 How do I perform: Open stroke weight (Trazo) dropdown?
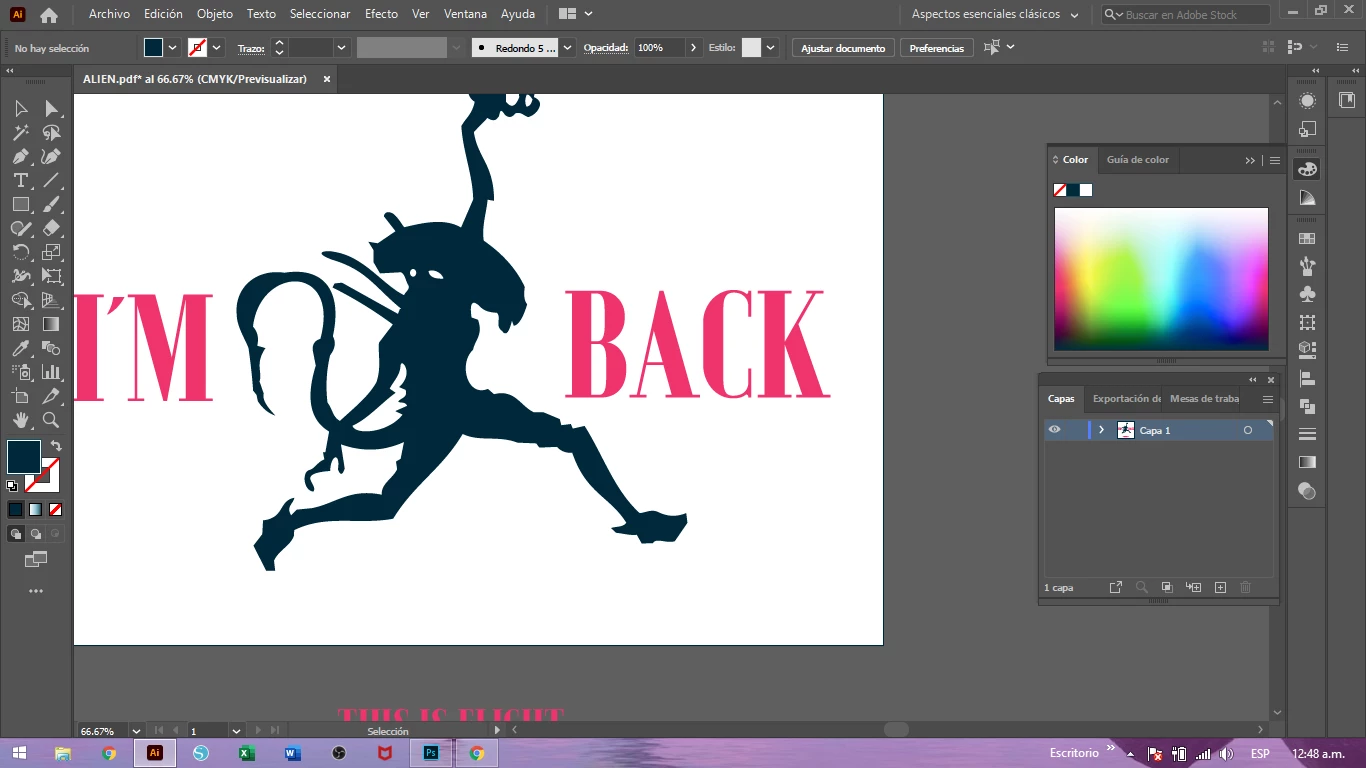point(342,48)
